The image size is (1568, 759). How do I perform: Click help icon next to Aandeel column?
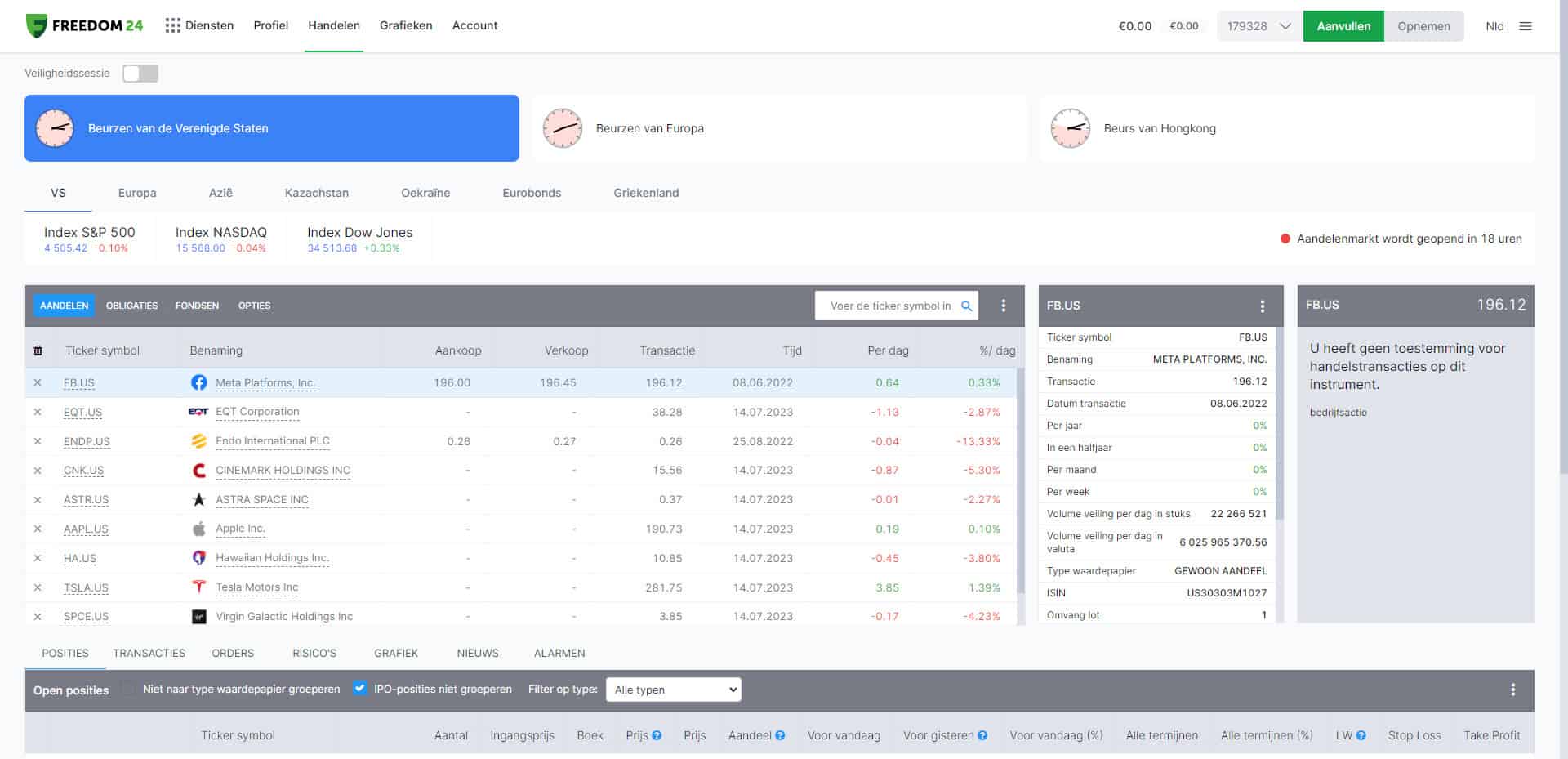tap(780, 735)
